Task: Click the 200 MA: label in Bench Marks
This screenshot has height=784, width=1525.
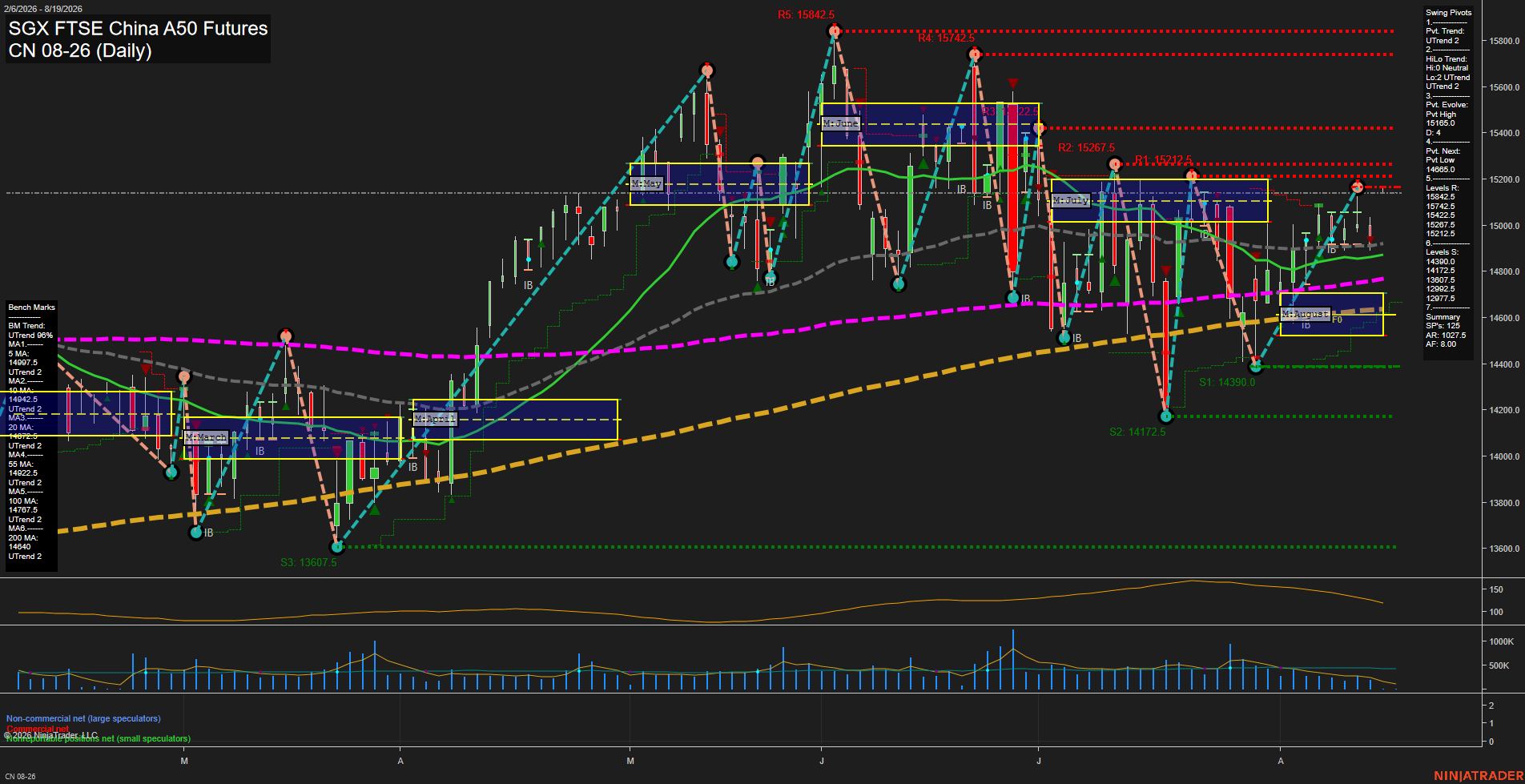Action: click(22, 538)
